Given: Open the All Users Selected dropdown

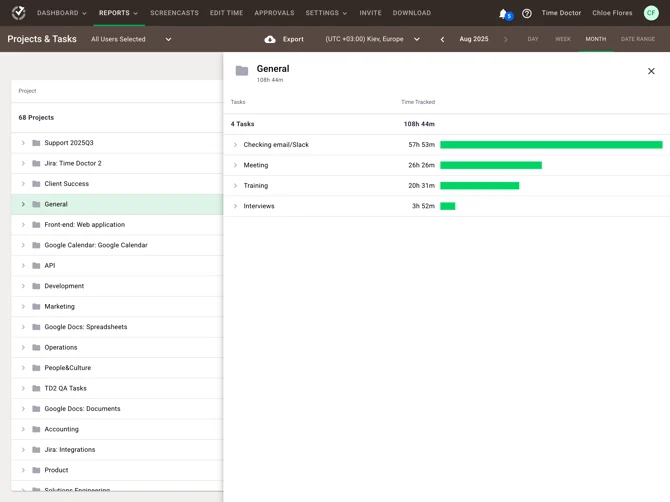Looking at the screenshot, I should pyautogui.click(x=132, y=39).
